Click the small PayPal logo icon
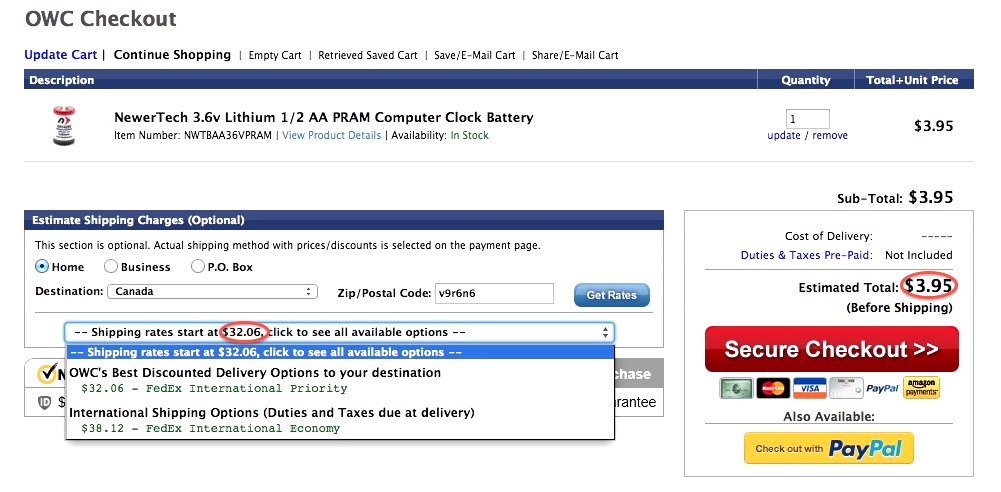 [883, 388]
